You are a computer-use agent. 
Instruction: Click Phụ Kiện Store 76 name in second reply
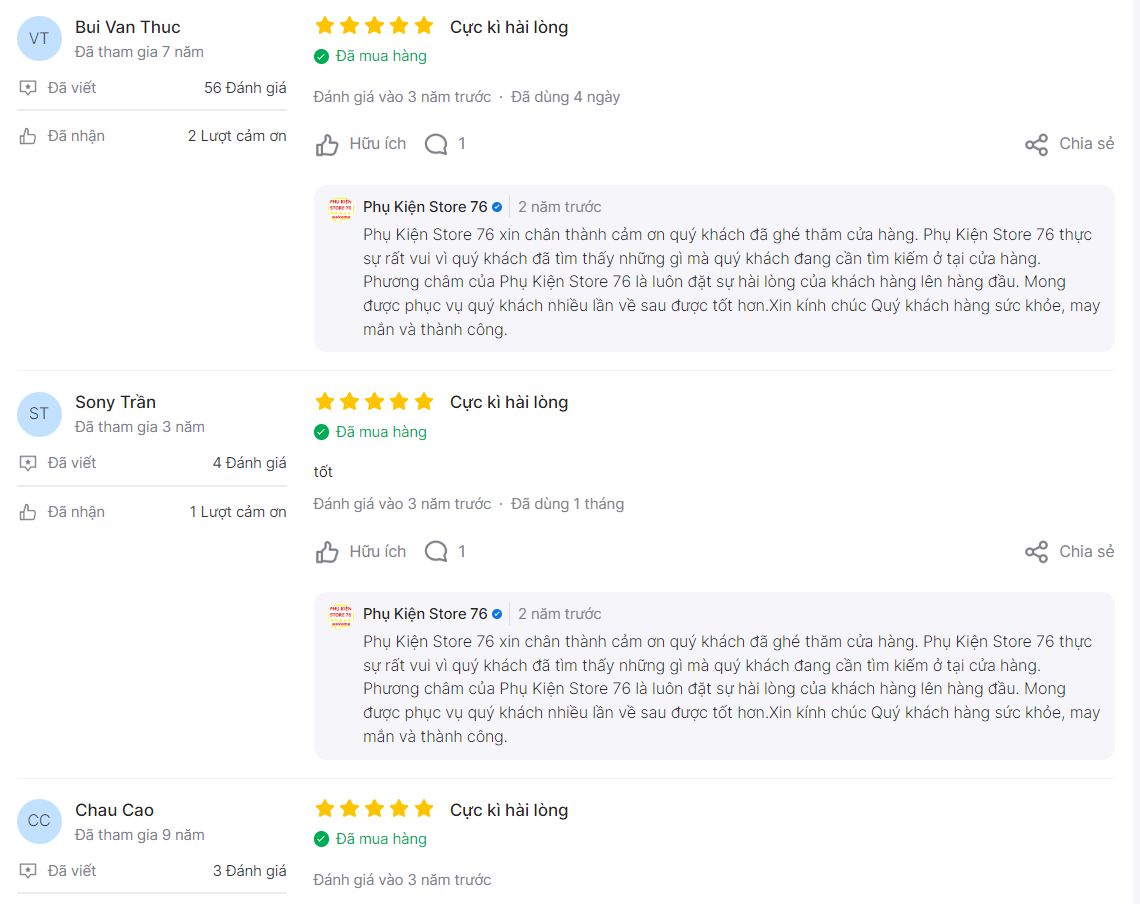[x=425, y=614]
